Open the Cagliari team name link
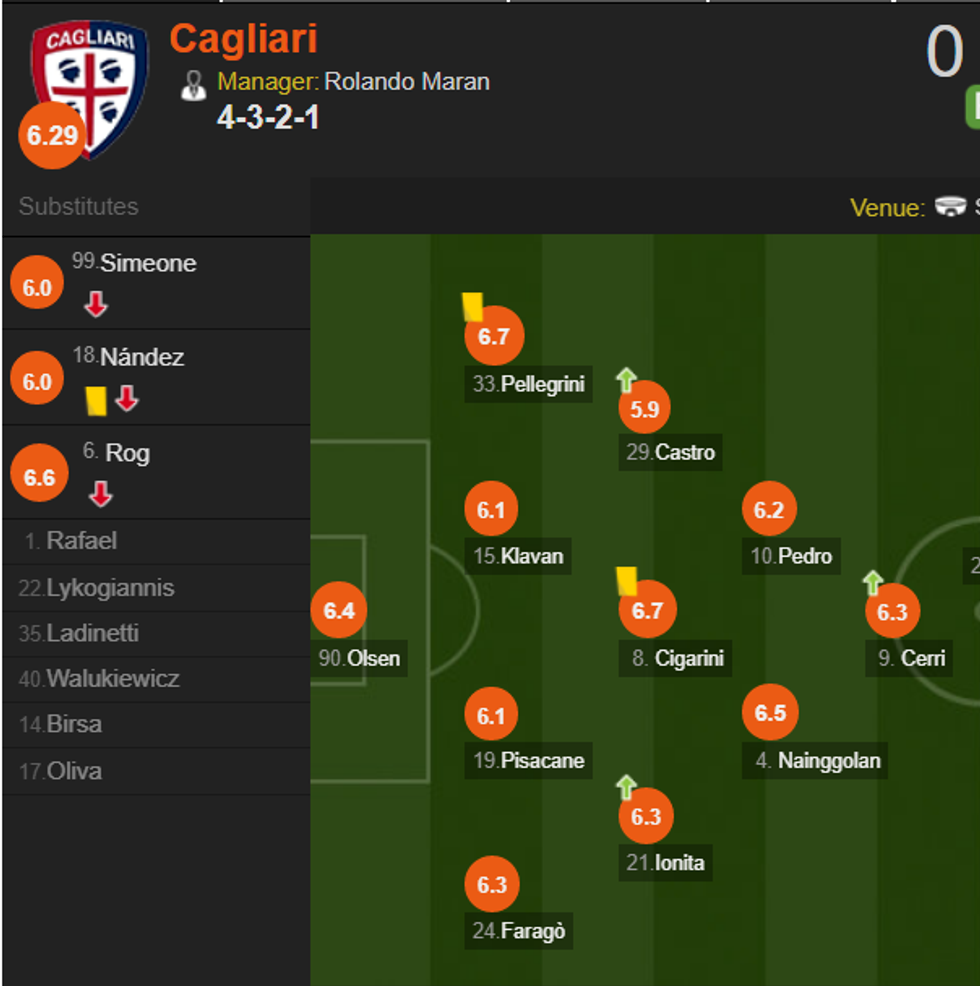980x986 pixels. click(243, 39)
